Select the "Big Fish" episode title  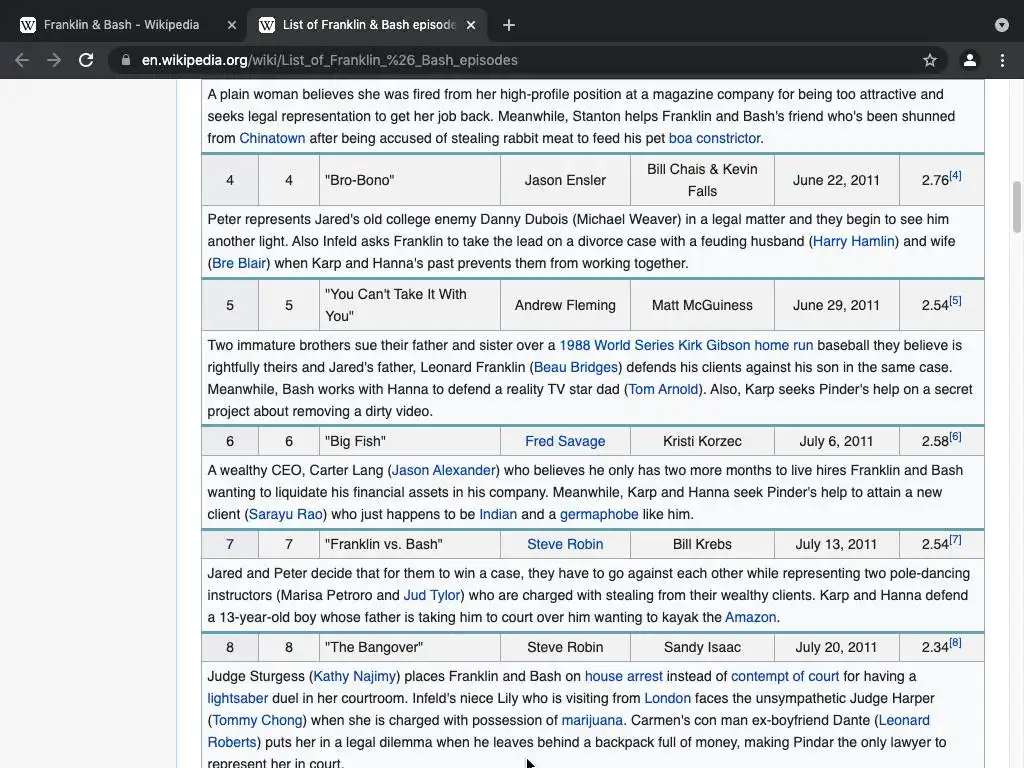(355, 441)
